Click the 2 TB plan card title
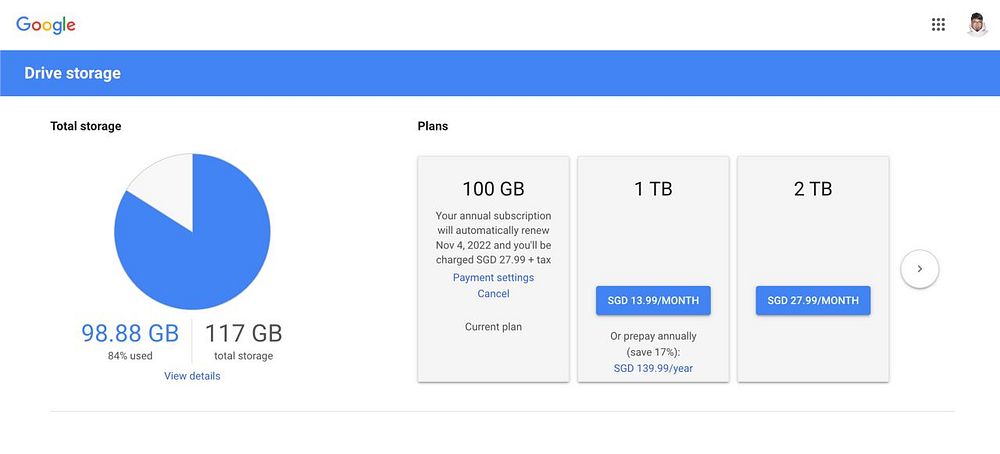Viewport: 1000px width, 454px height. tap(813, 189)
